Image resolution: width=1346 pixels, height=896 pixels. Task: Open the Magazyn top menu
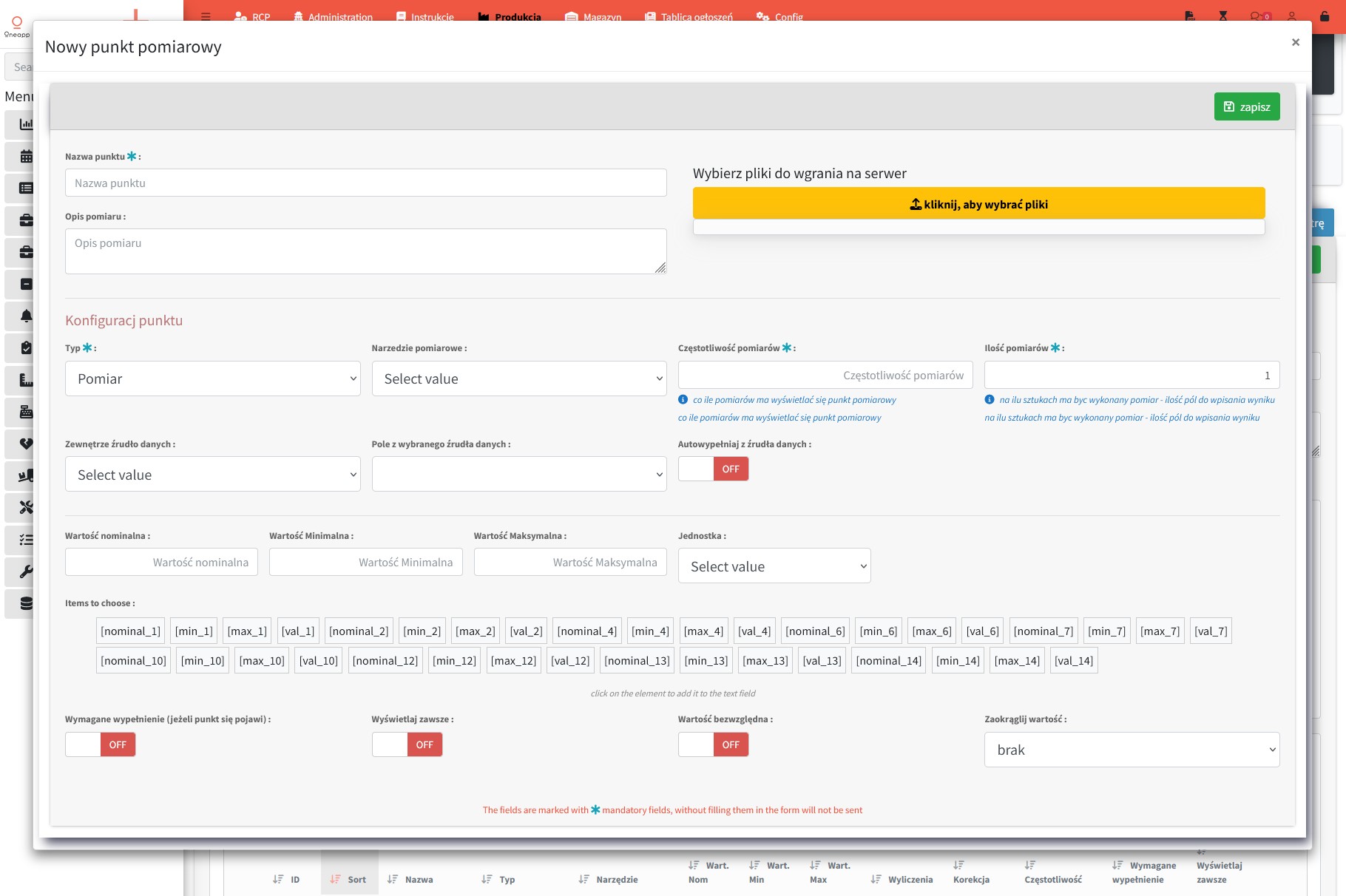pos(593,16)
